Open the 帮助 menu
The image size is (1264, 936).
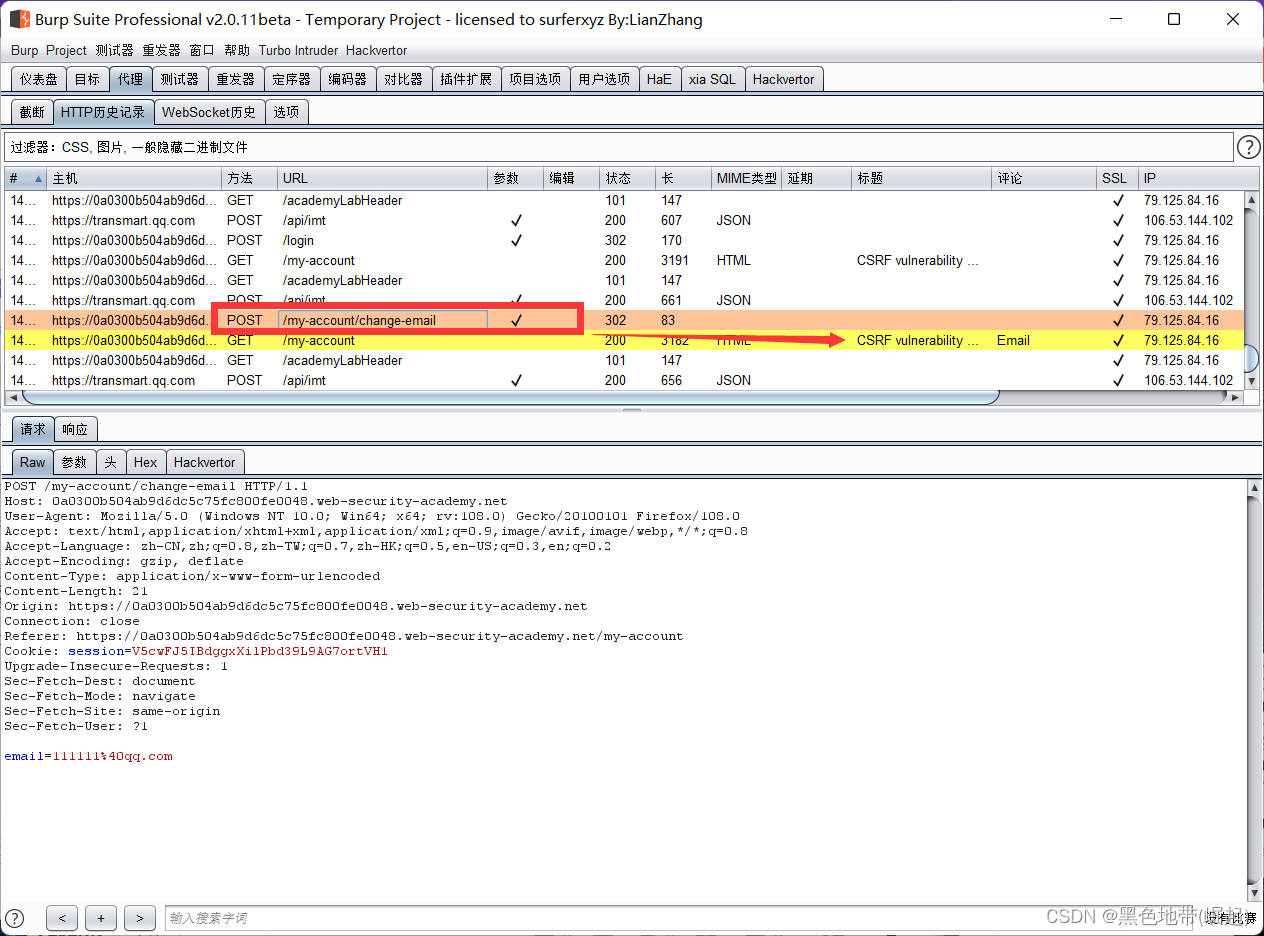pyautogui.click(x=237, y=50)
